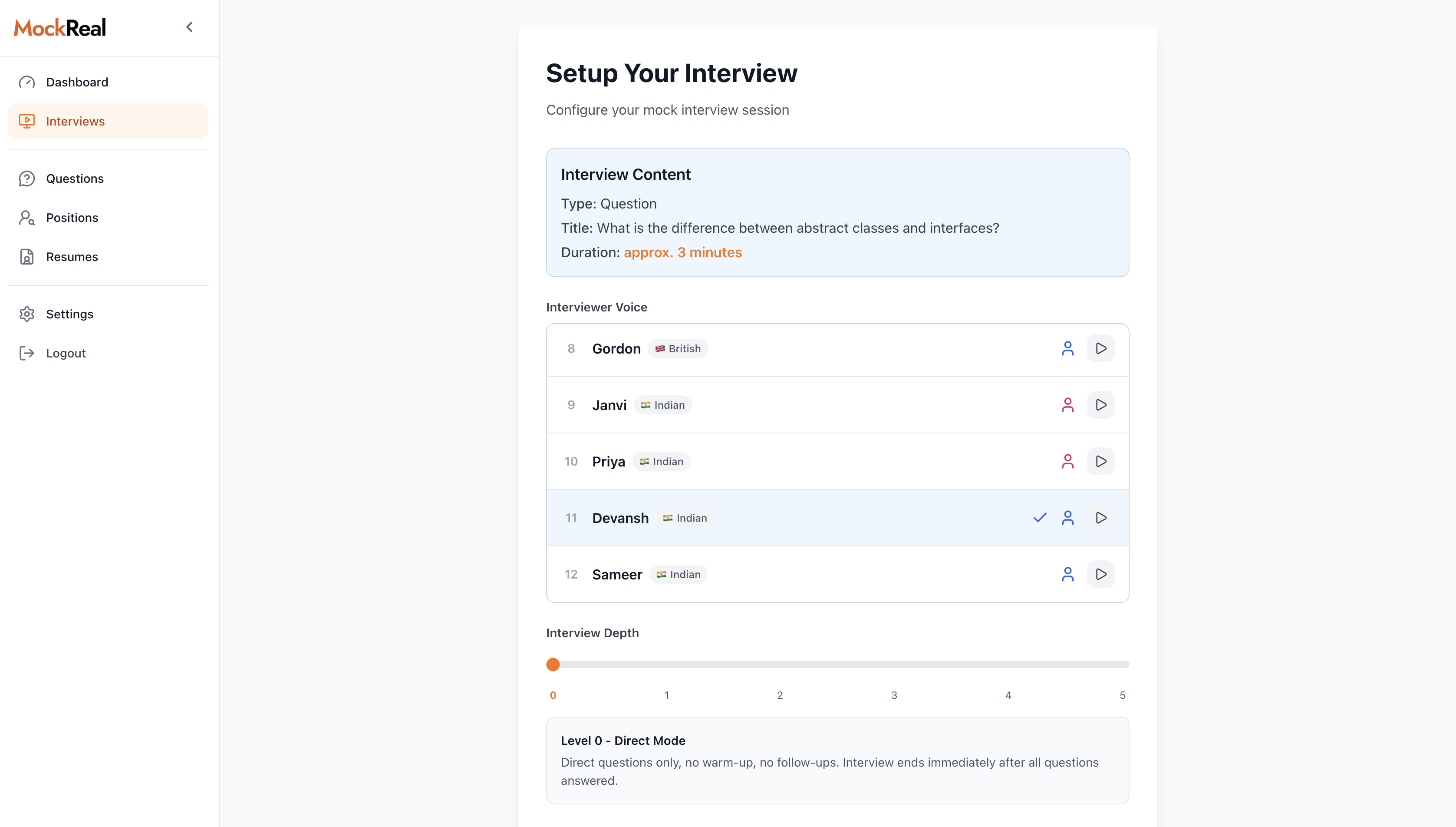Collapse the sidebar with the chevron
This screenshot has width=1456, height=827.
(x=190, y=27)
